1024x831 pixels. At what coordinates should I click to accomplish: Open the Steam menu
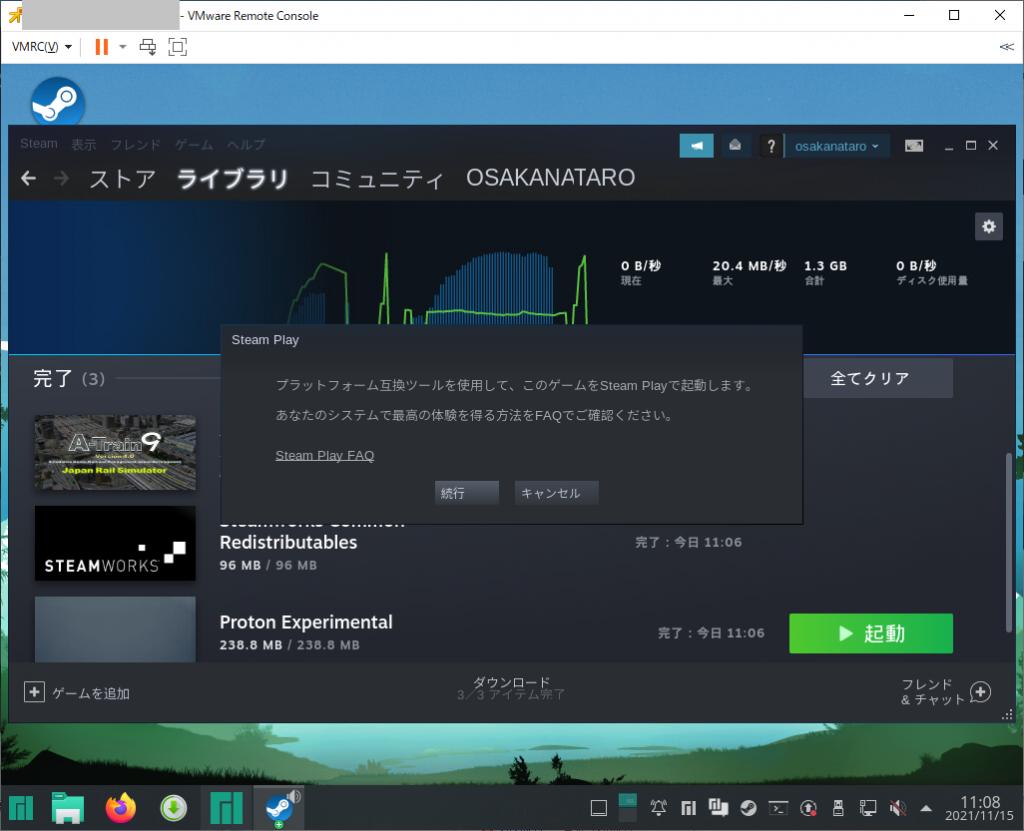tap(39, 144)
